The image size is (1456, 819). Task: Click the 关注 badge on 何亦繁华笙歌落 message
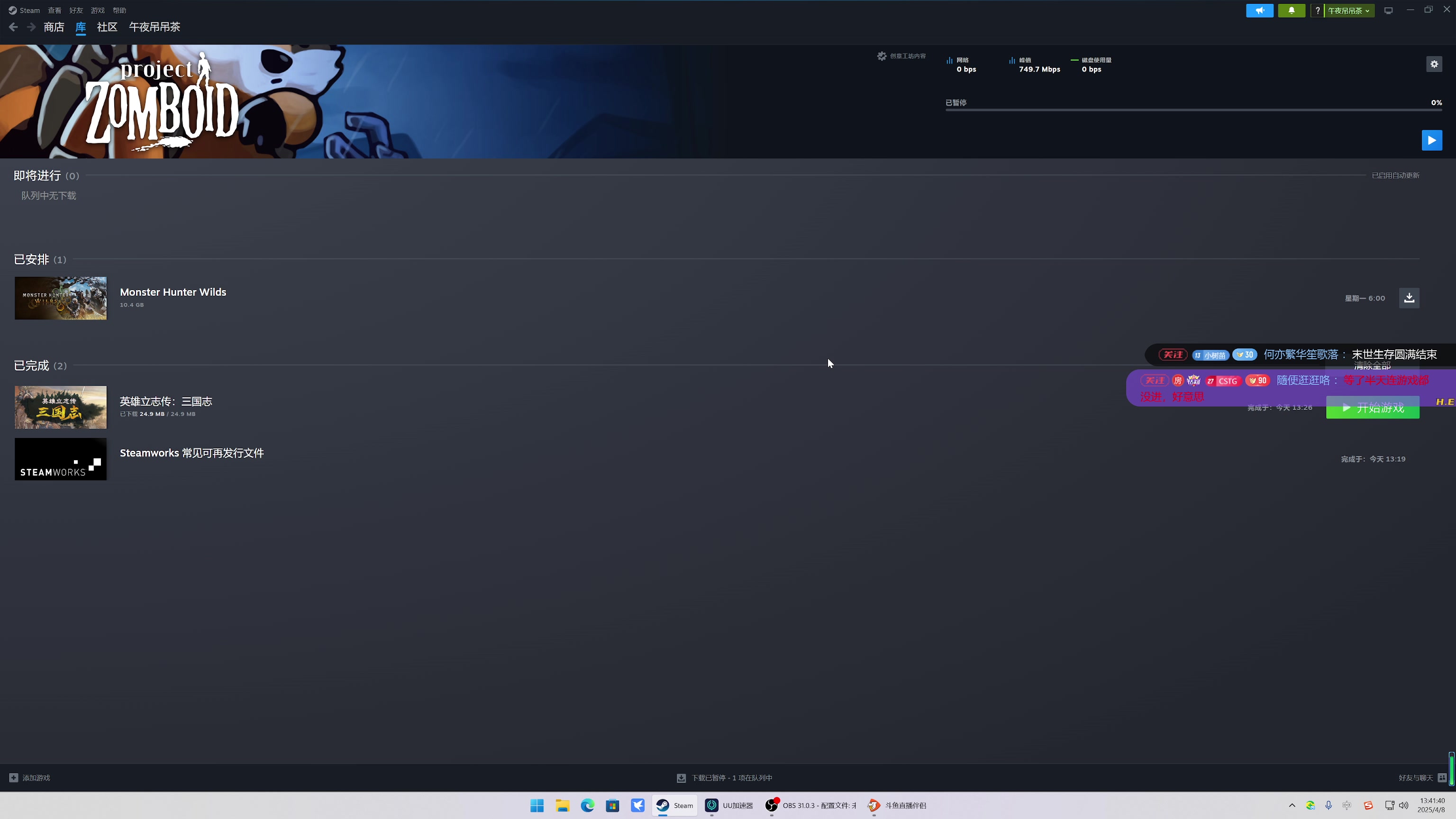click(x=1173, y=355)
